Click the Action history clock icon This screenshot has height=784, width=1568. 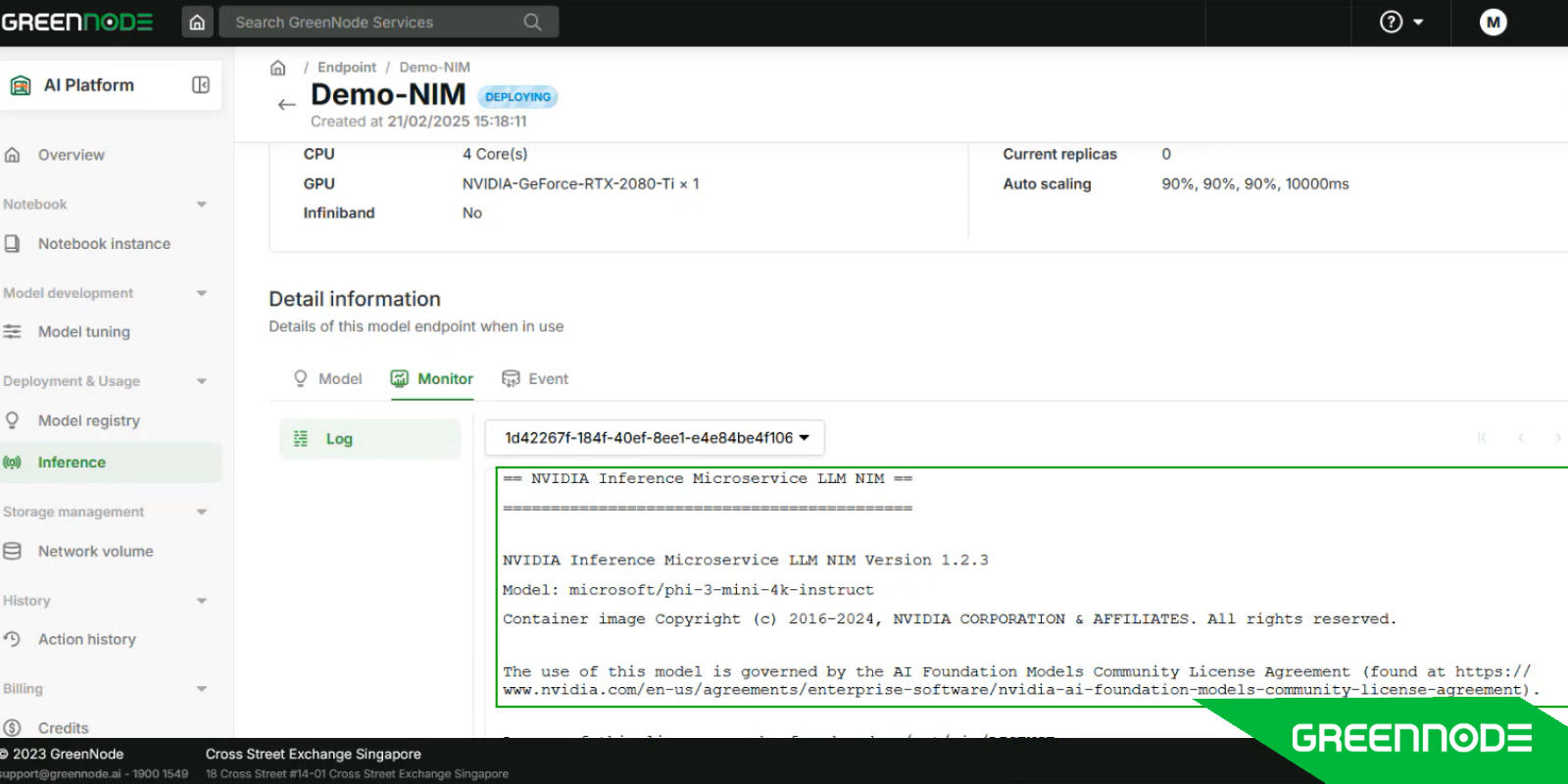click(x=12, y=639)
